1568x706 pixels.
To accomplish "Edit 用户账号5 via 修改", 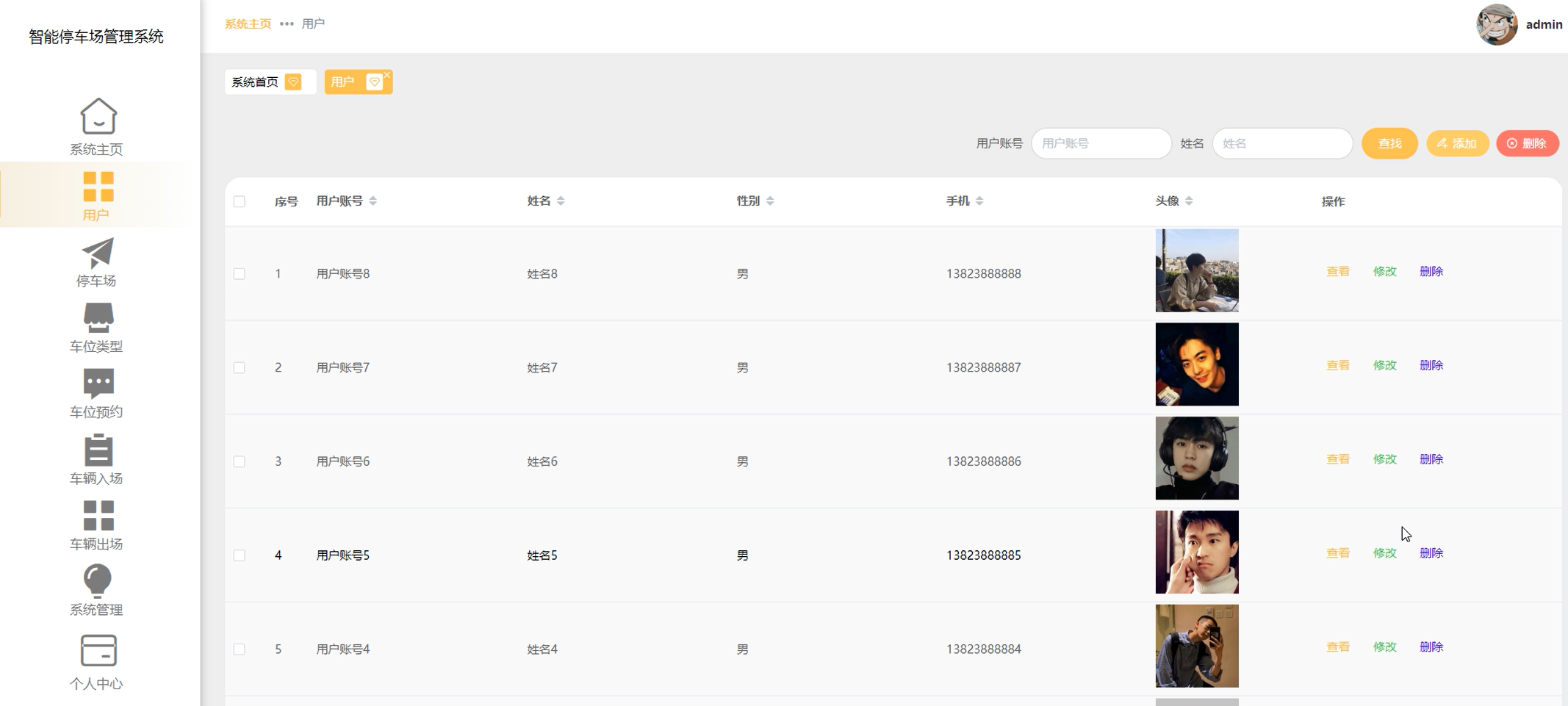I will [x=1385, y=553].
